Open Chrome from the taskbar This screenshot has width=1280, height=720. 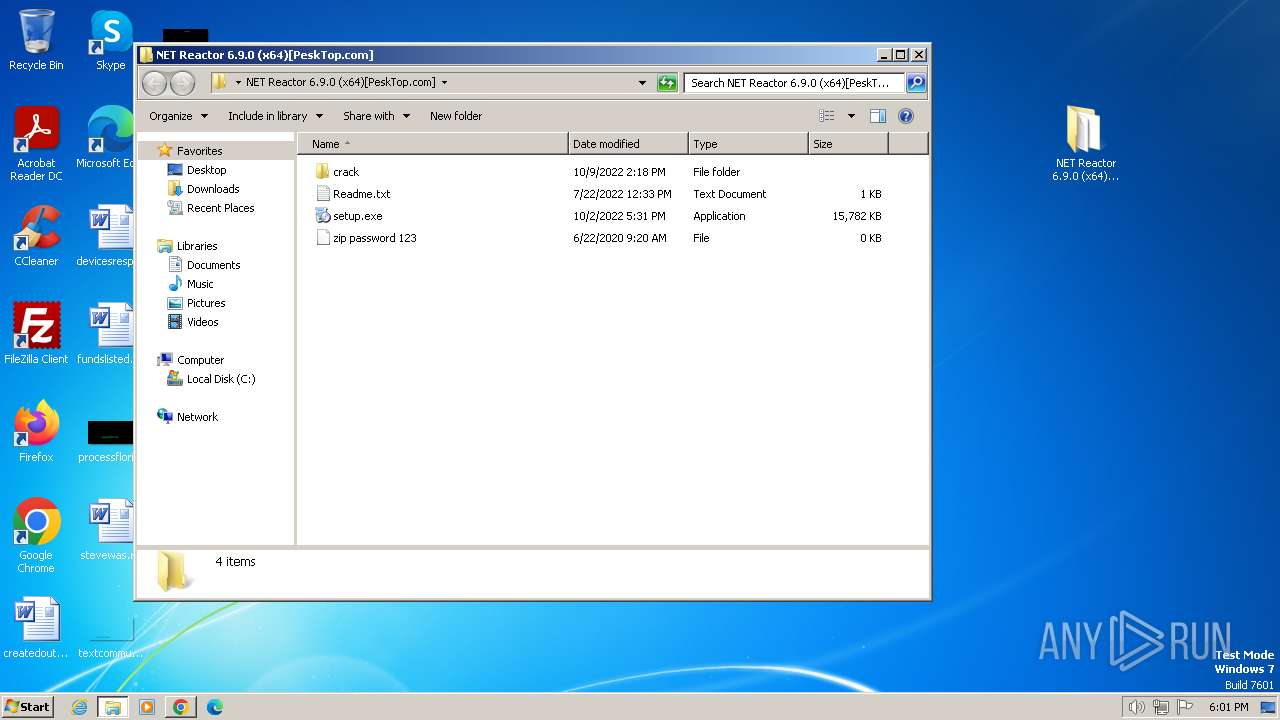pos(180,707)
